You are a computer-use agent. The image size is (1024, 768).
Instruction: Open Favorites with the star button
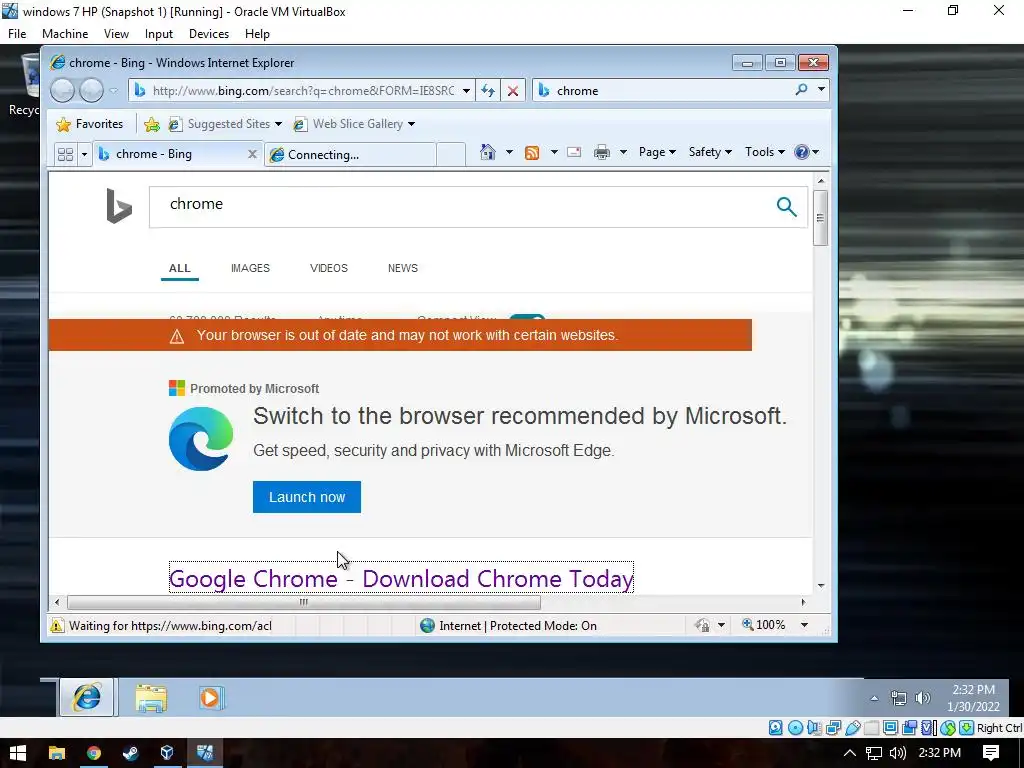pos(63,124)
